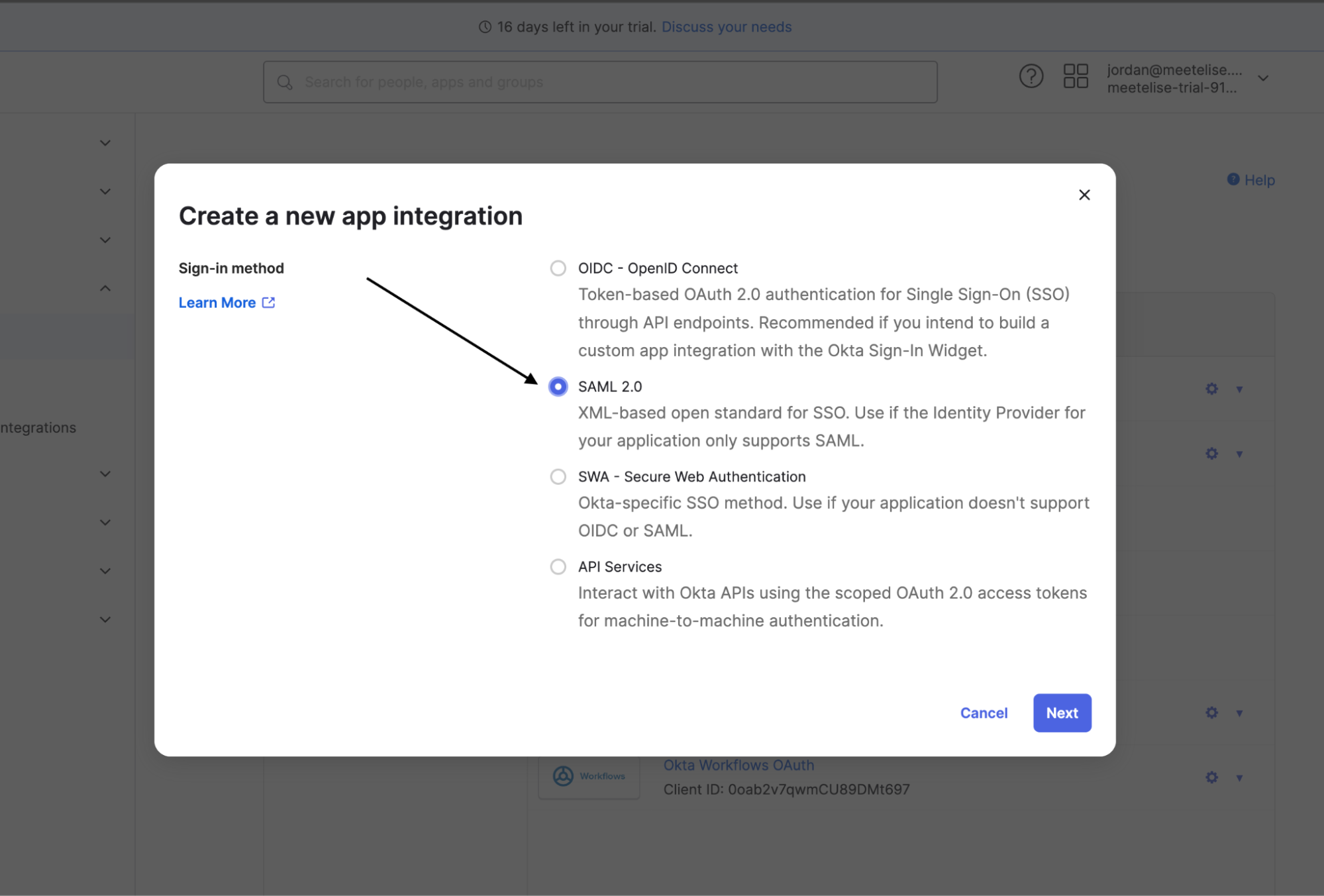Image resolution: width=1324 pixels, height=896 pixels.
Task: Cancel the new app integration dialog
Action: pos(984,713)
